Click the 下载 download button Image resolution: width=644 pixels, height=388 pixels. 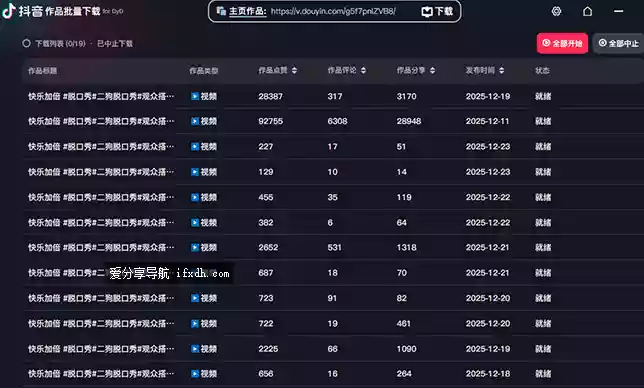point(437,11)
